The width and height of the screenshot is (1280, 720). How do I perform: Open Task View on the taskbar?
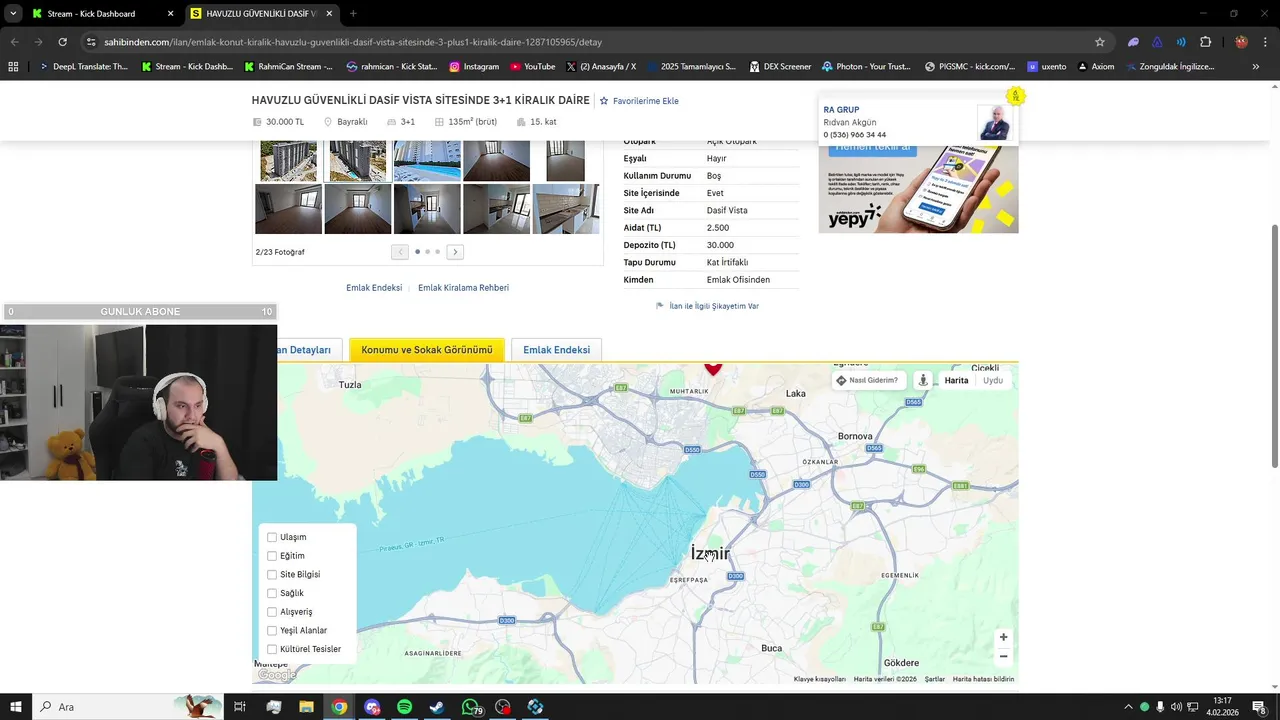(240, 707)
